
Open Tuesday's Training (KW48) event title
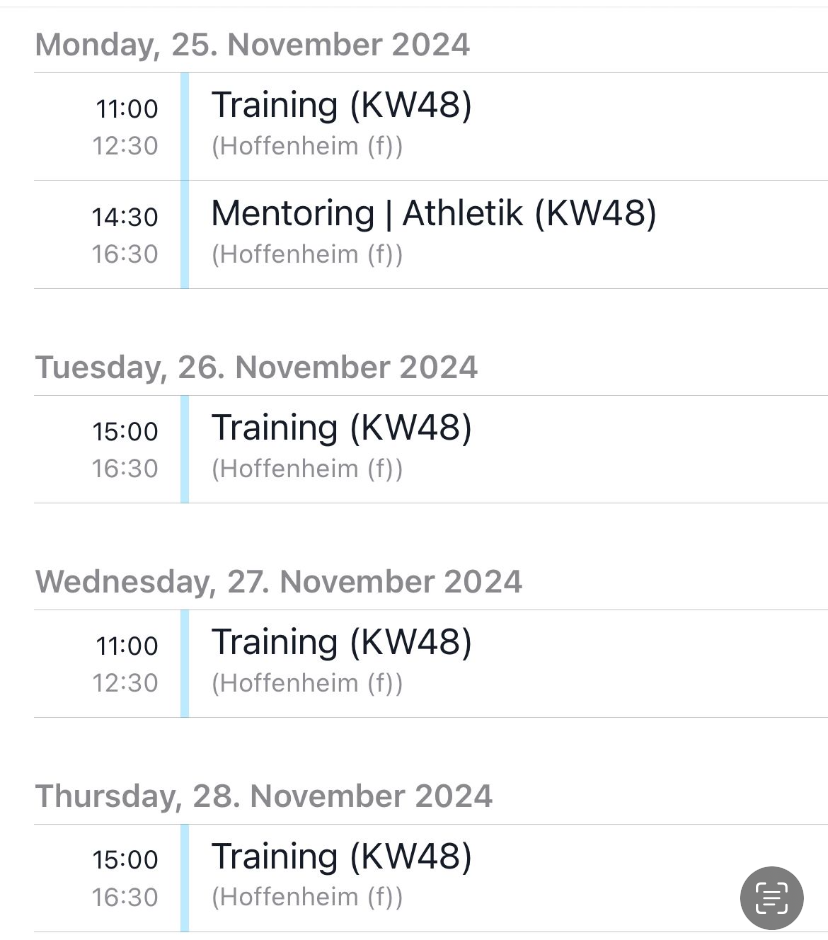click(x=341, y=428)
